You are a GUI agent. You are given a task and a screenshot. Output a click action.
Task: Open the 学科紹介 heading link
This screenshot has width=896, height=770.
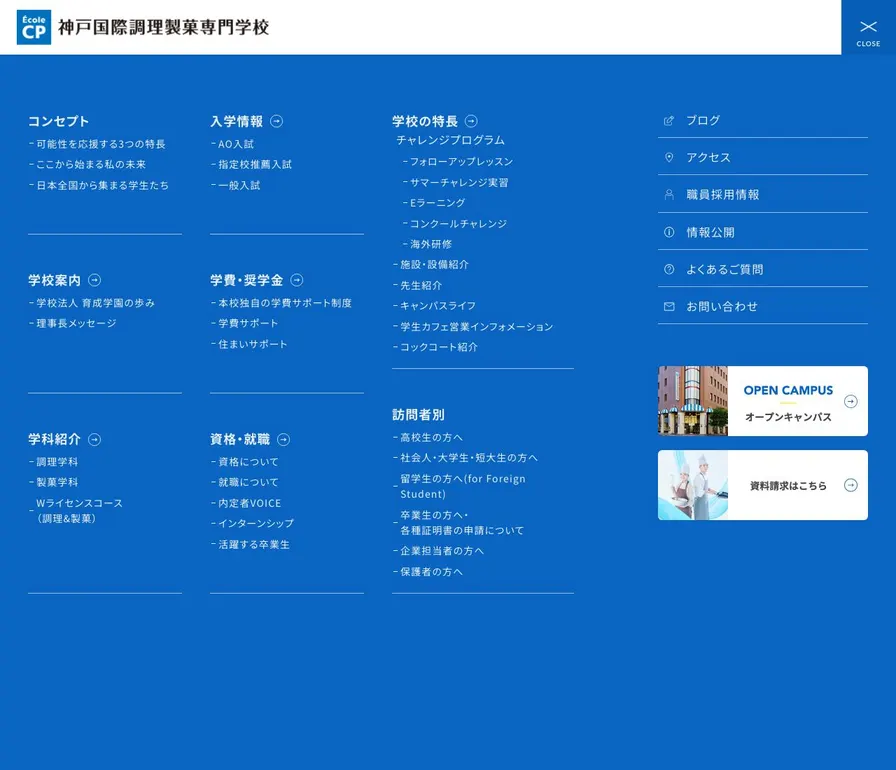click(55, 439)
